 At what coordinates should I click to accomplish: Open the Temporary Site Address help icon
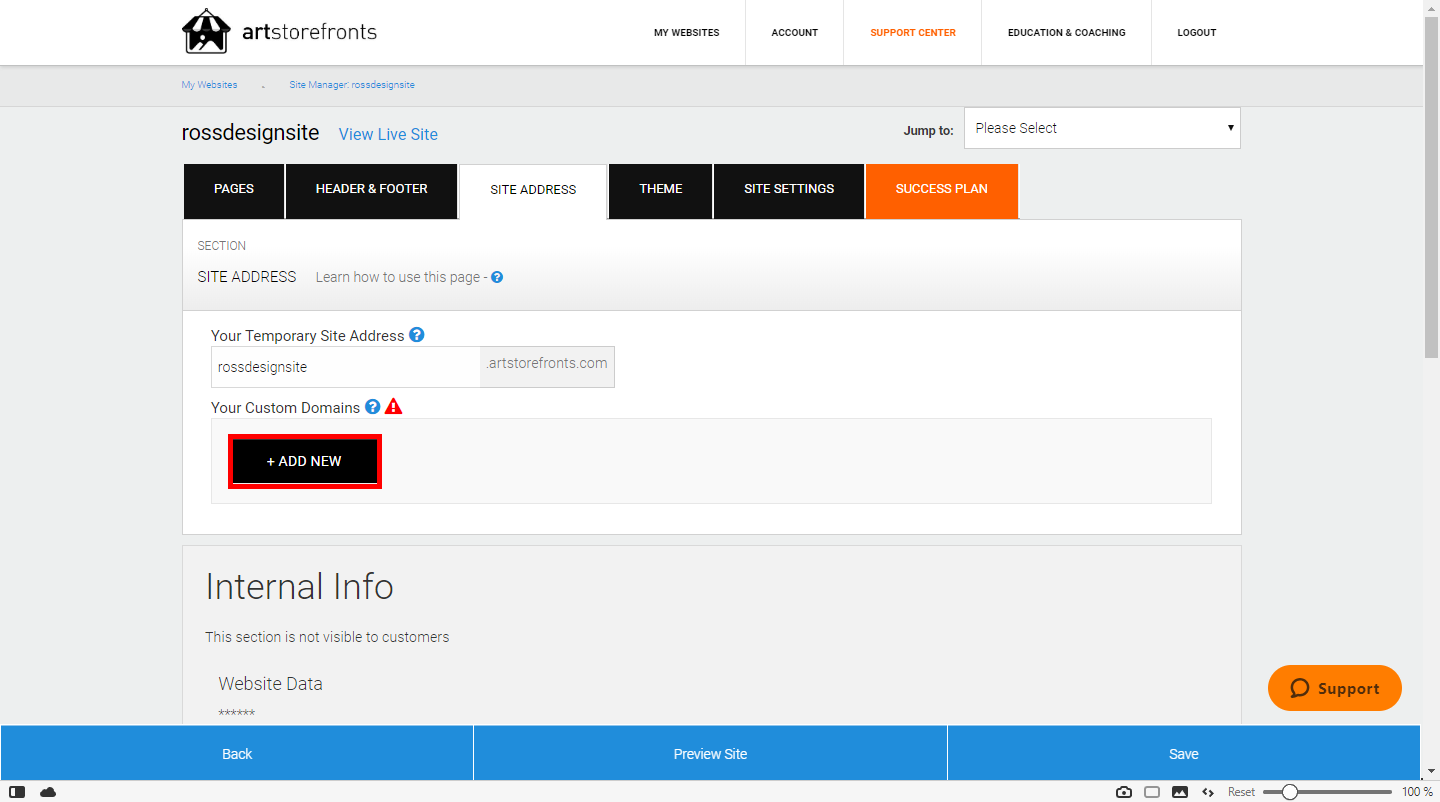pos(417,335)
